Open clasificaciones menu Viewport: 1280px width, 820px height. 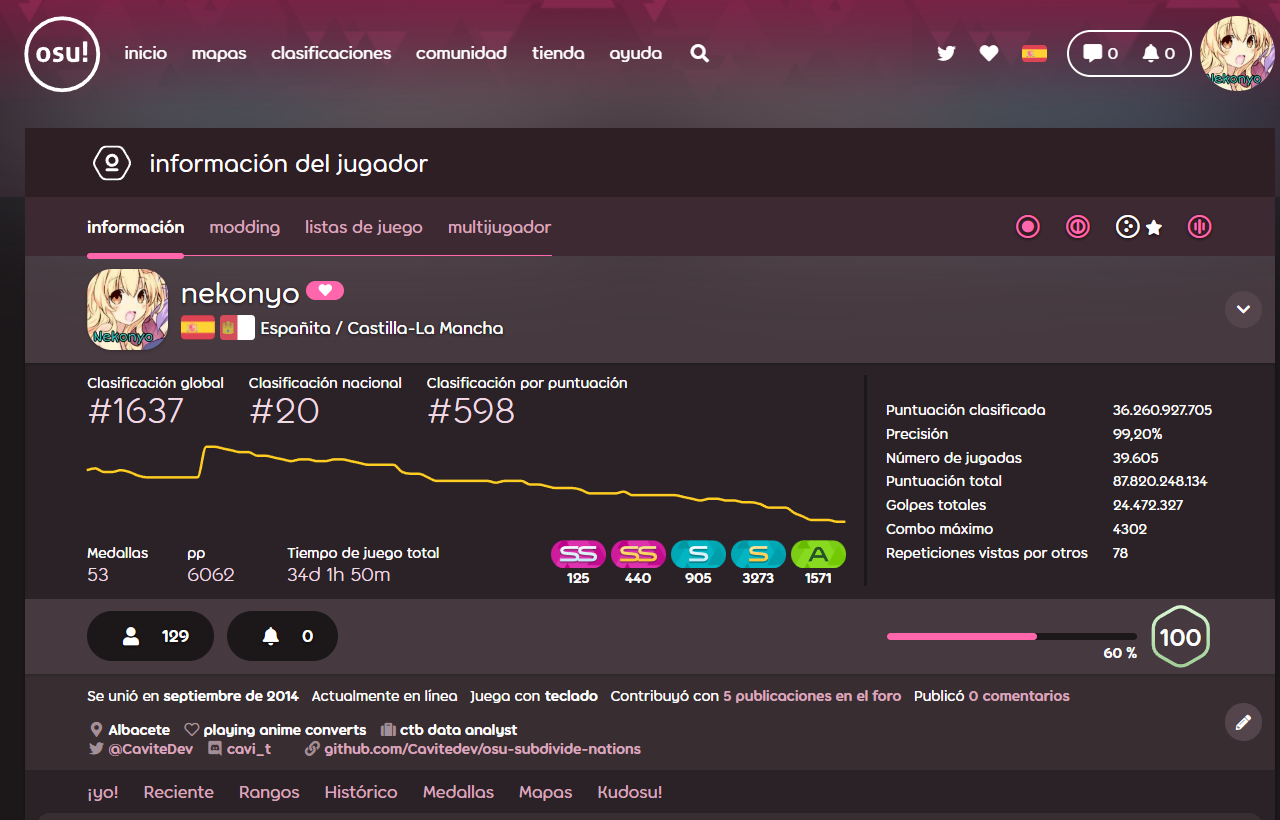tap(331, 54)
